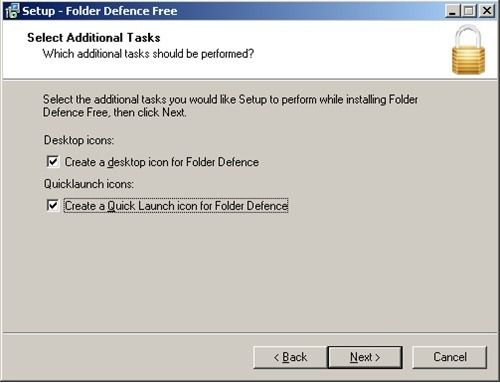This screenshot has width=500, height=383.
Task: Click the 'Desktop icons:' group label
Action: (x=79, y=140)
